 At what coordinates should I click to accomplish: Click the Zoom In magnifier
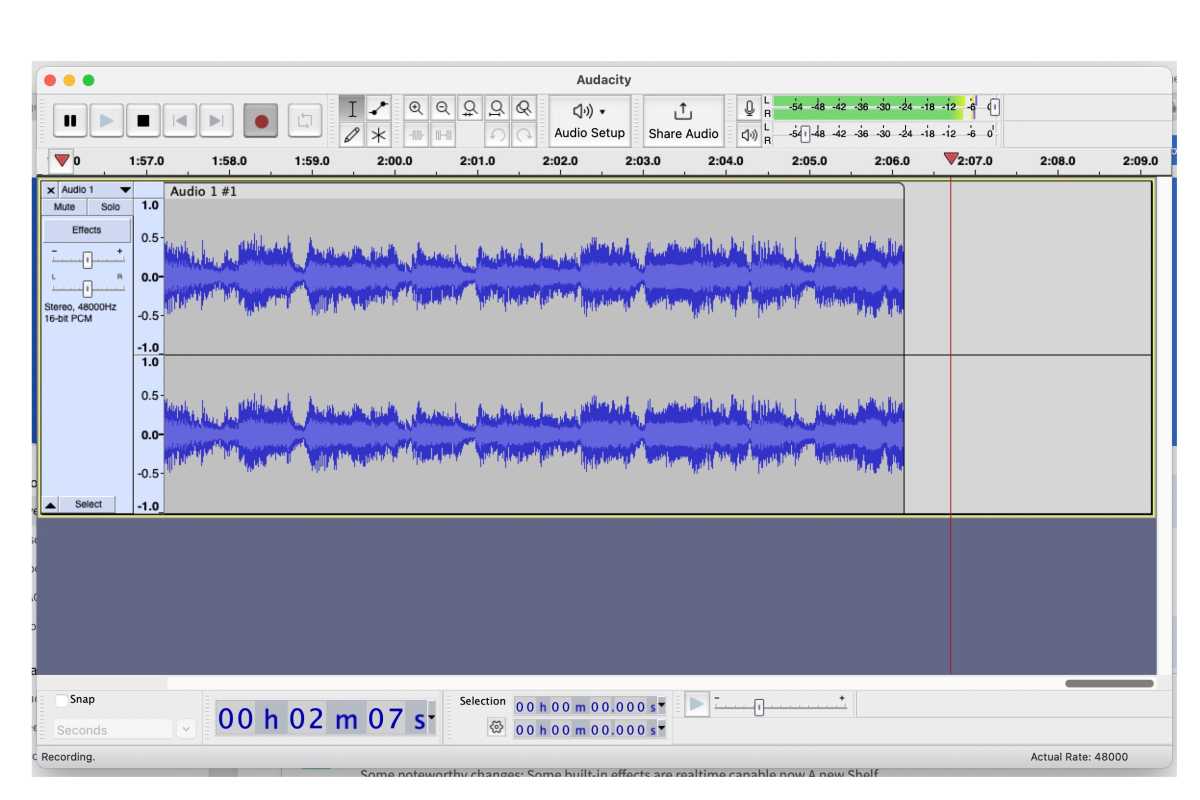tap(416, 108)
